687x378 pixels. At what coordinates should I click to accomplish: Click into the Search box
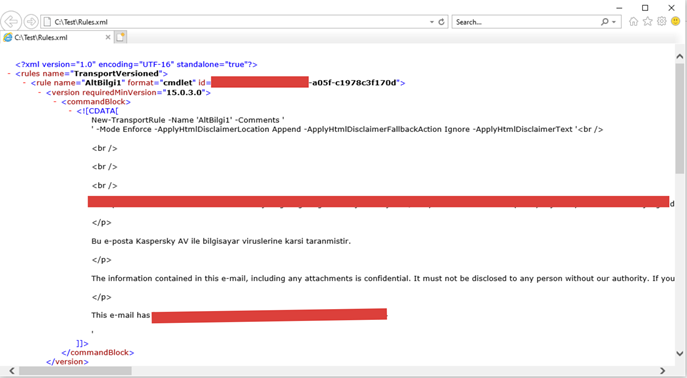(526, 22)
